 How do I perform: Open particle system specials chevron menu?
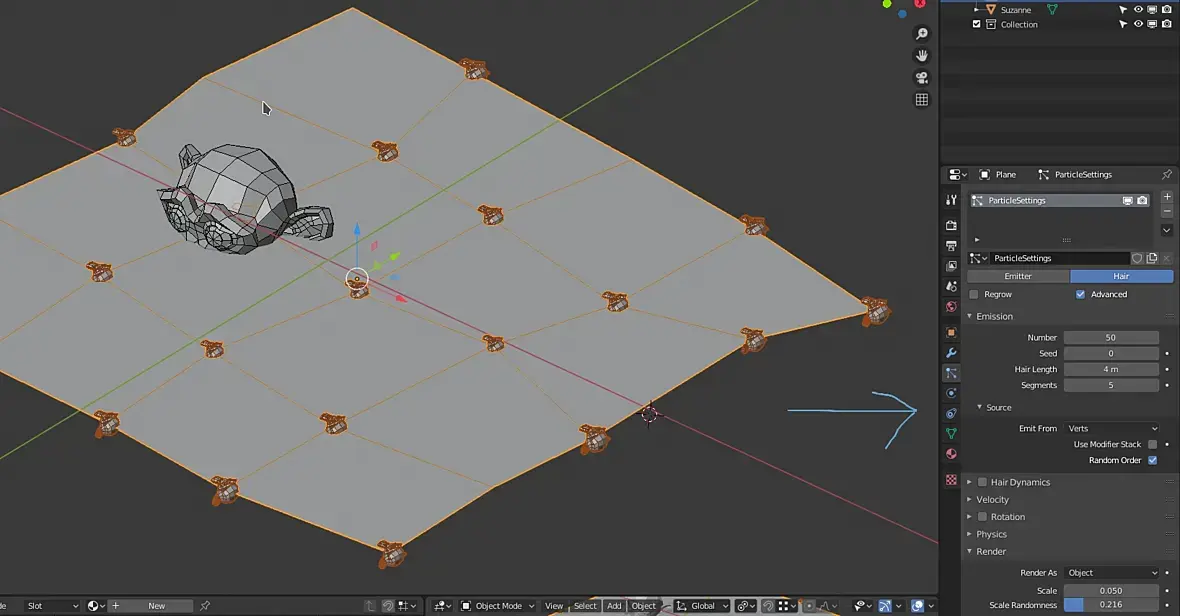[x=1166, y=230]
